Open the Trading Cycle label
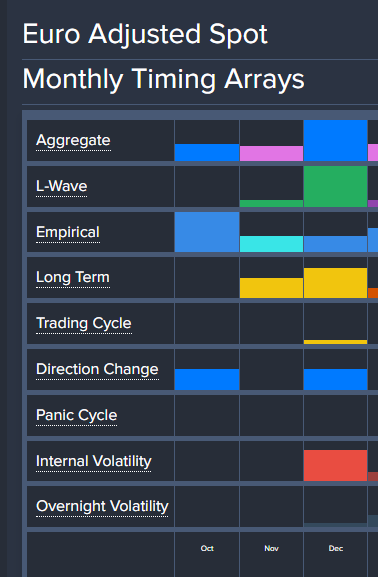This screenshot has height=577, width=378. coord(84,323)
